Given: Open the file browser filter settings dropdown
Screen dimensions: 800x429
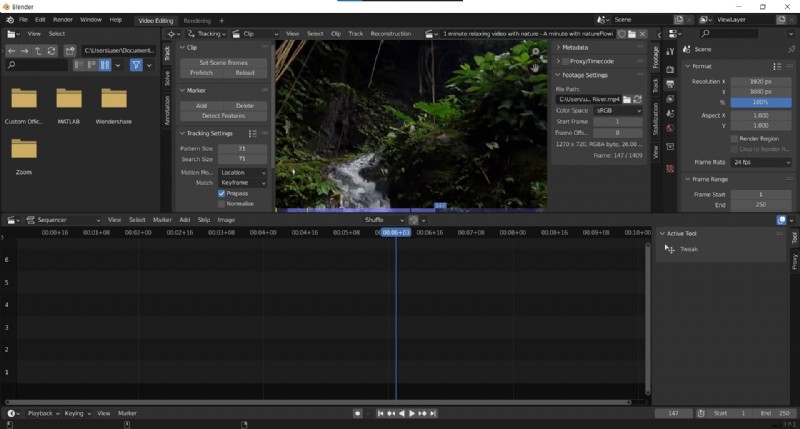Looking at the screenshot, I should point(149,65).
